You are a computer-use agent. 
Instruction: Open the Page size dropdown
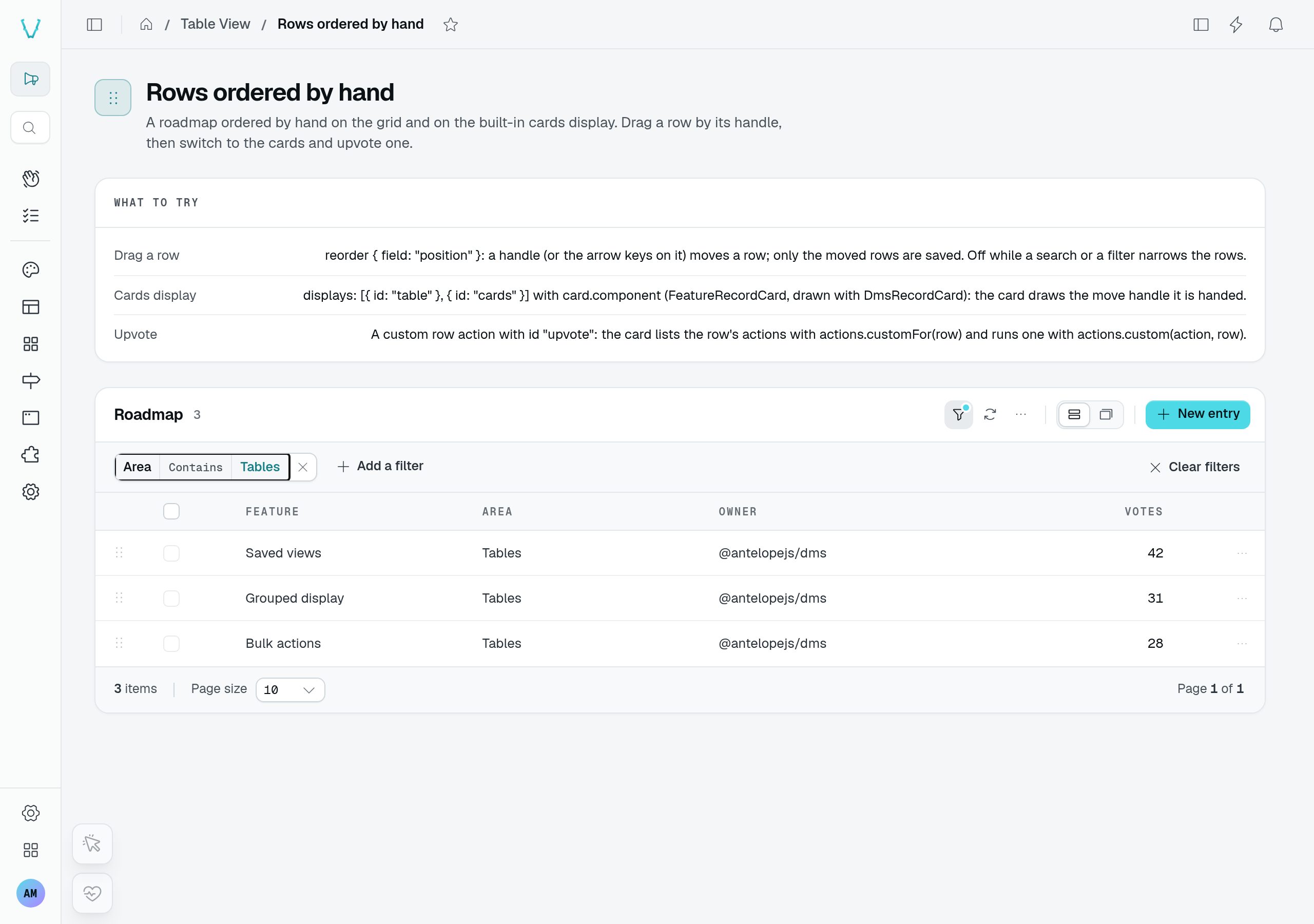pyautogui.click(x=290, y=689)
